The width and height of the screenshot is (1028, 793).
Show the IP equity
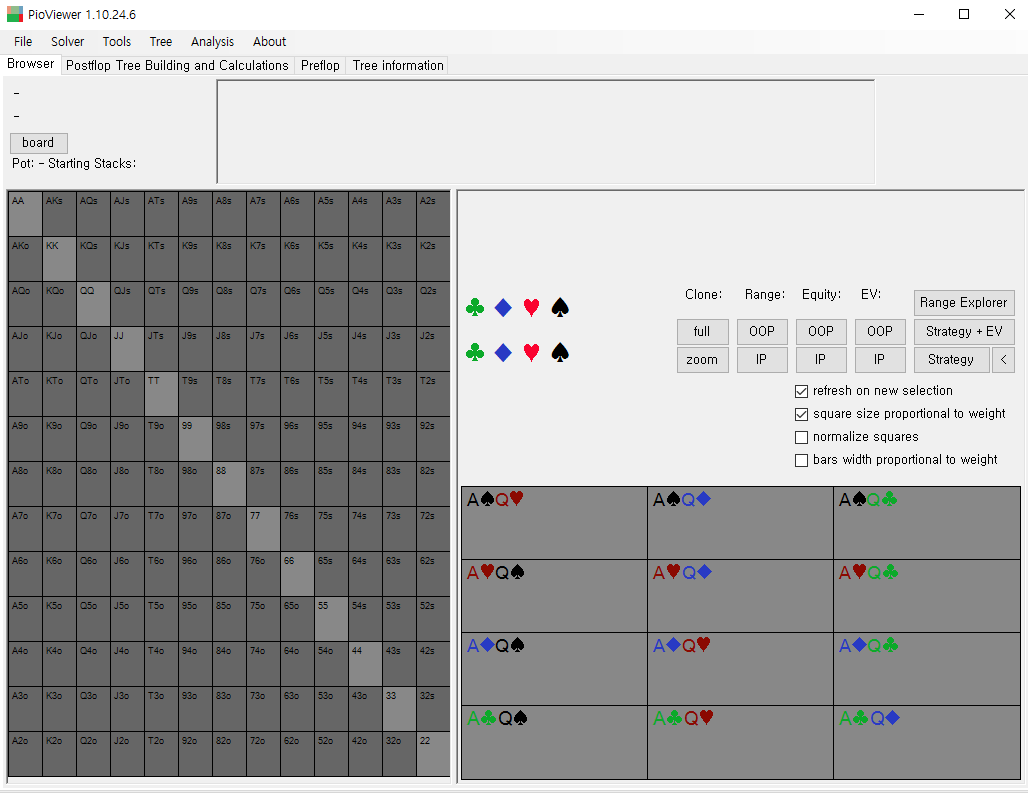(821, 360)
